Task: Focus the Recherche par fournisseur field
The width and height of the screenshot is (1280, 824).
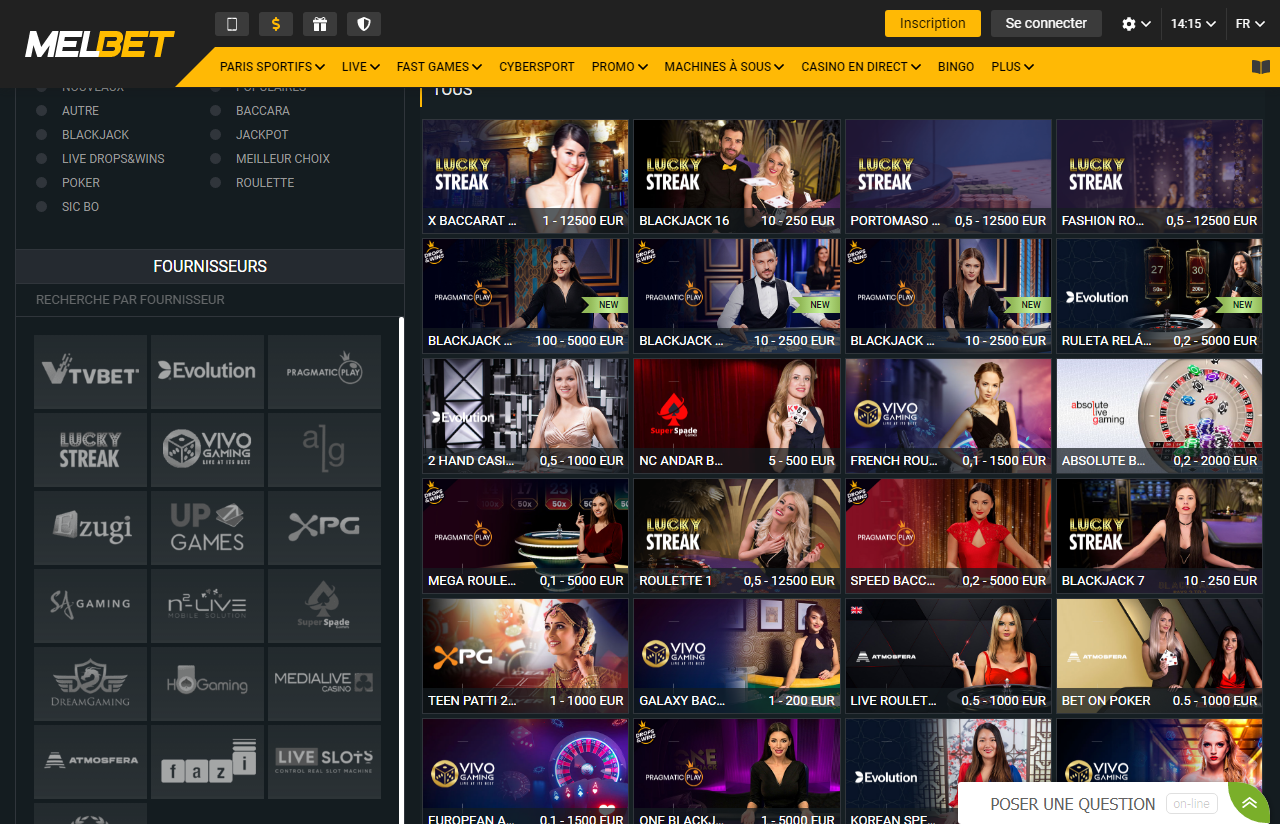Action: [210, 300]
